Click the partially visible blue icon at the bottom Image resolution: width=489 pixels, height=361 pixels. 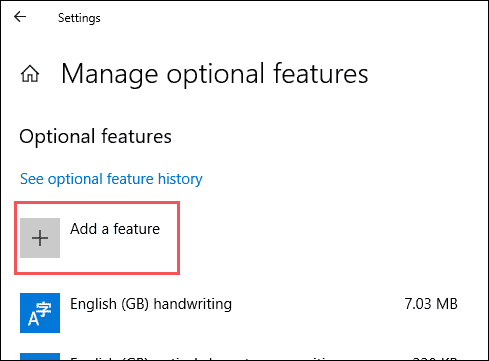point(40,356)
